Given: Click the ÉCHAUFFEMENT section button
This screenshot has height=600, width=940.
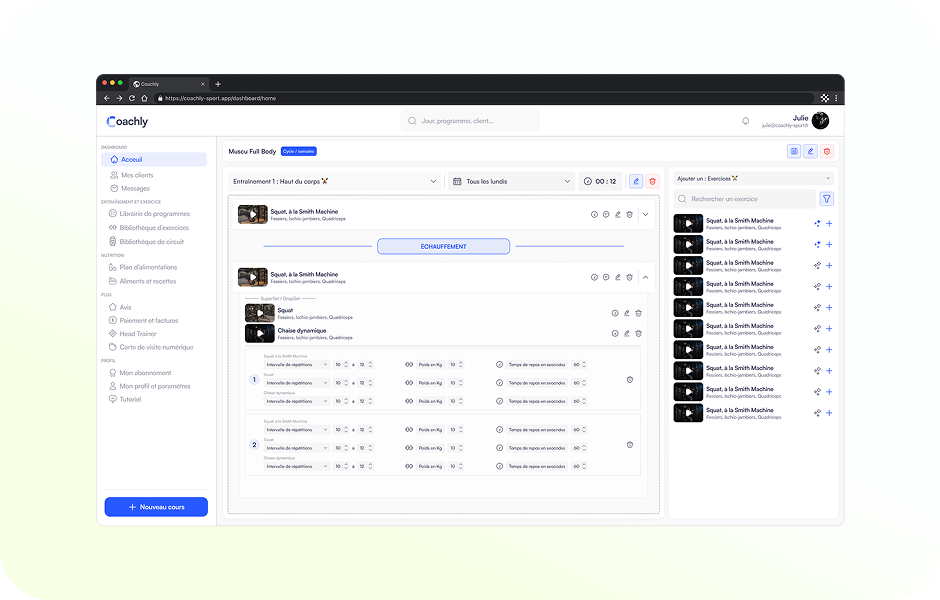Looking at the screenshot, I should point(443,246).
